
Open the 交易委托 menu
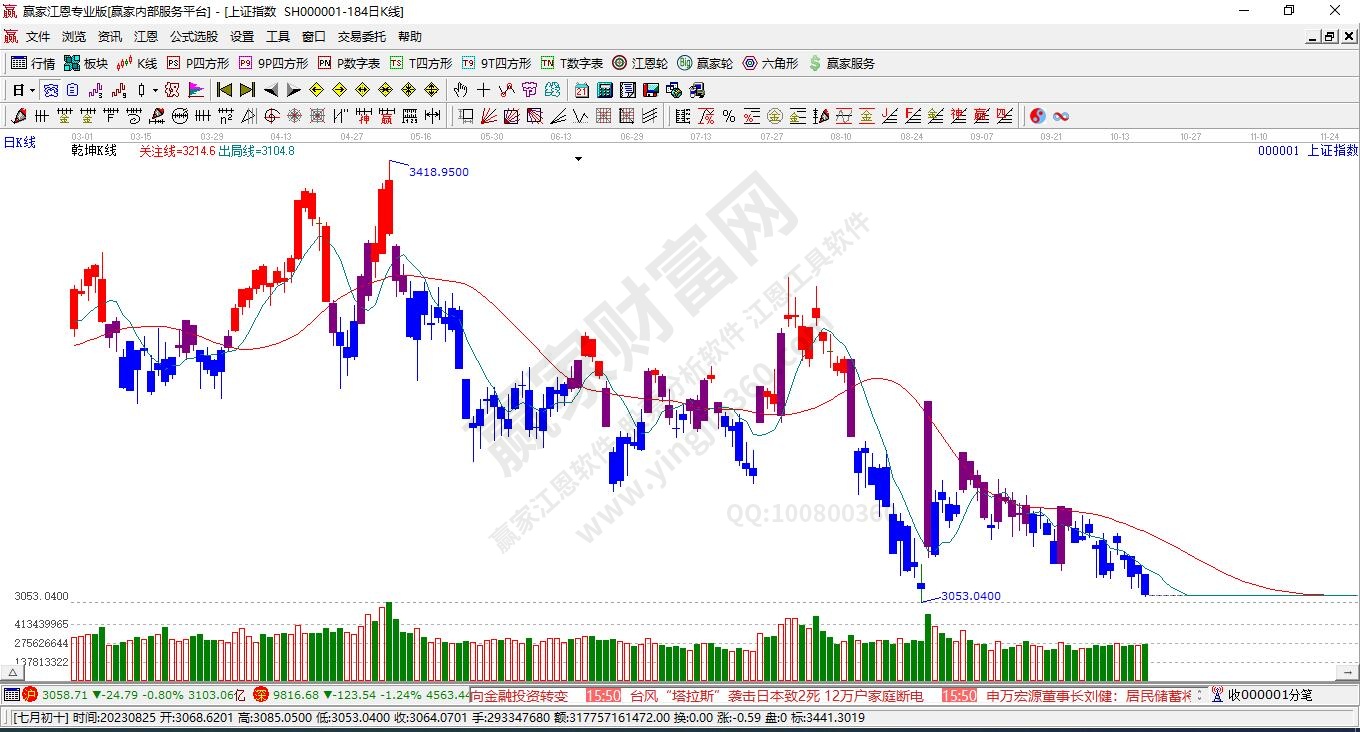click(x=361, y=36)
